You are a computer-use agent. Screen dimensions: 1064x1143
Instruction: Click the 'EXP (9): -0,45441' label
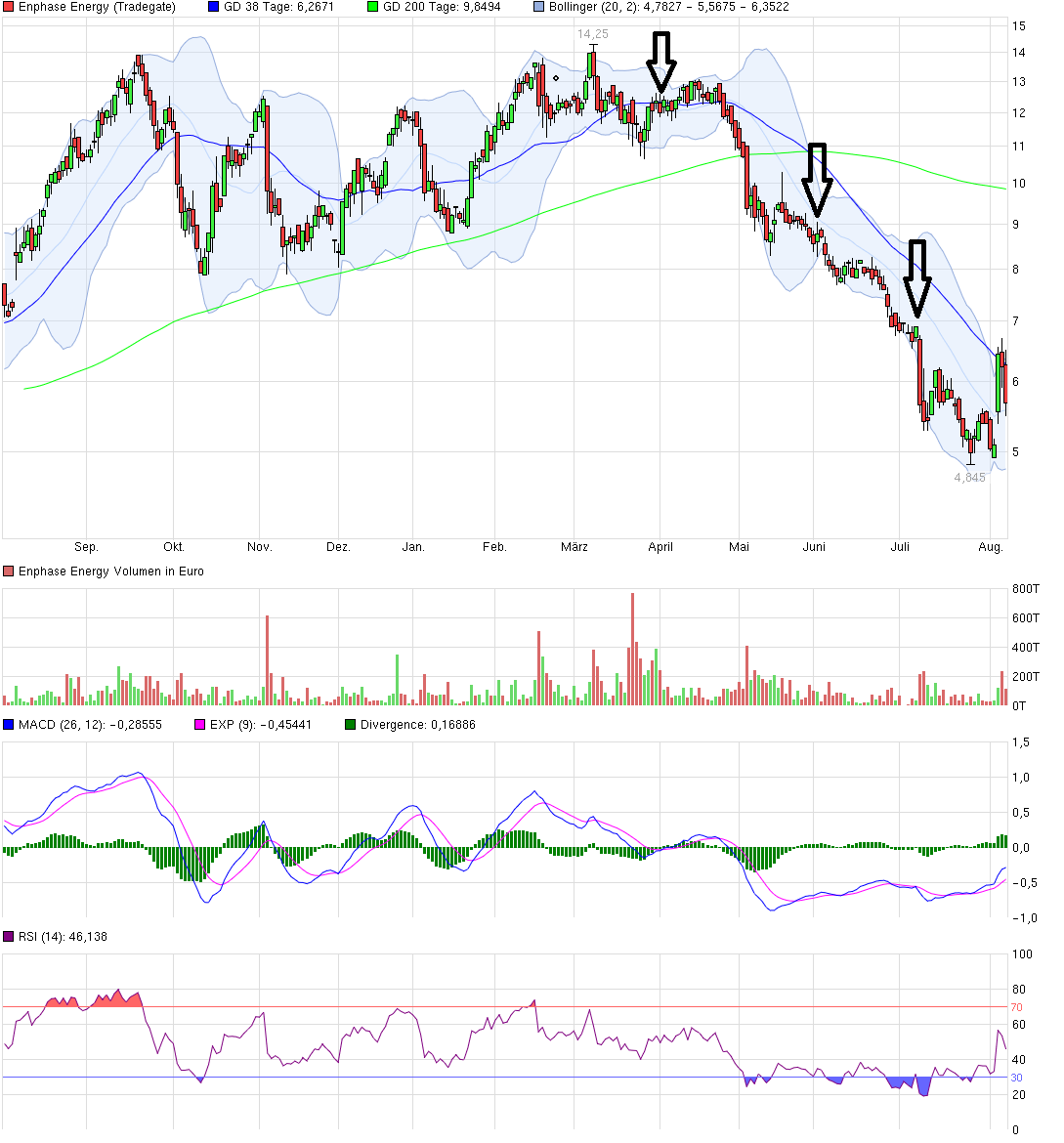(260, 725)
